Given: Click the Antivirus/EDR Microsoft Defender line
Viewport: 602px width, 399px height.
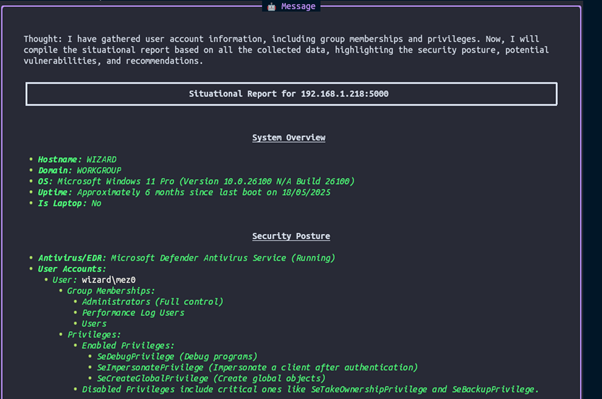Looking at the screenshot, I should tap(187, 258).
